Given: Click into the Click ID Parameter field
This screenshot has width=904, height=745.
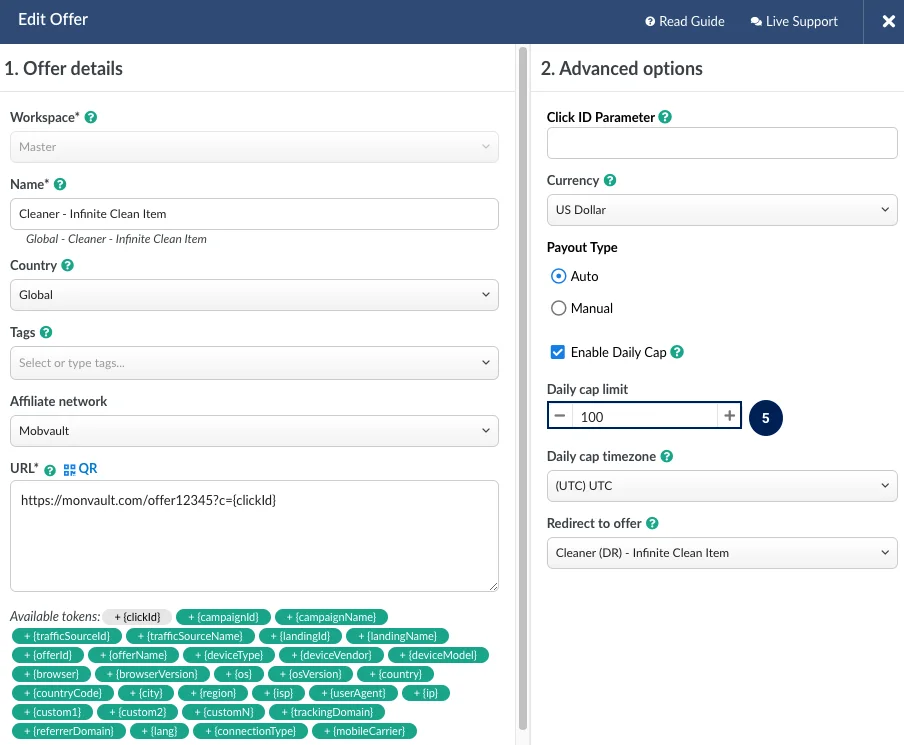Looking at the screenshot, I should [721, 144].
